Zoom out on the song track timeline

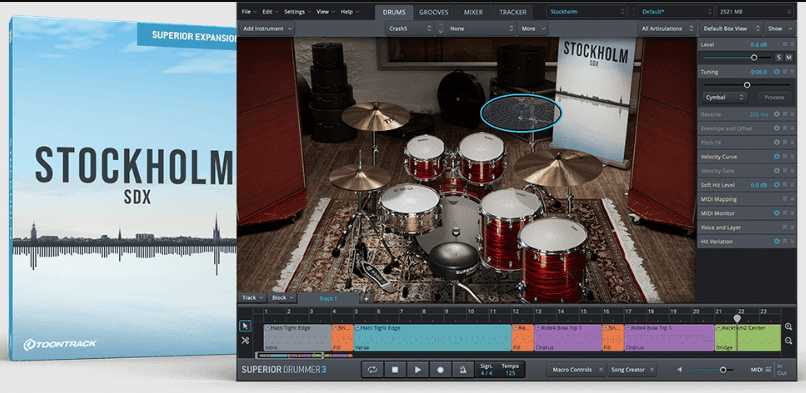pos(788,341)
